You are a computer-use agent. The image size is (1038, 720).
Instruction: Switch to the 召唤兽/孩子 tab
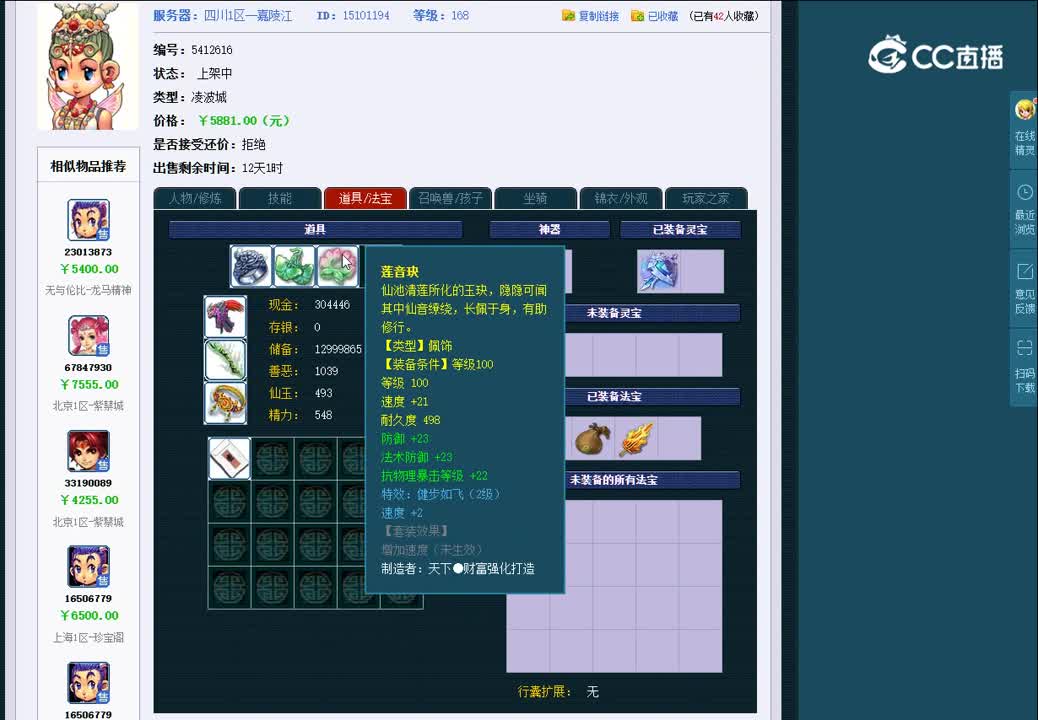coord(450,198)
